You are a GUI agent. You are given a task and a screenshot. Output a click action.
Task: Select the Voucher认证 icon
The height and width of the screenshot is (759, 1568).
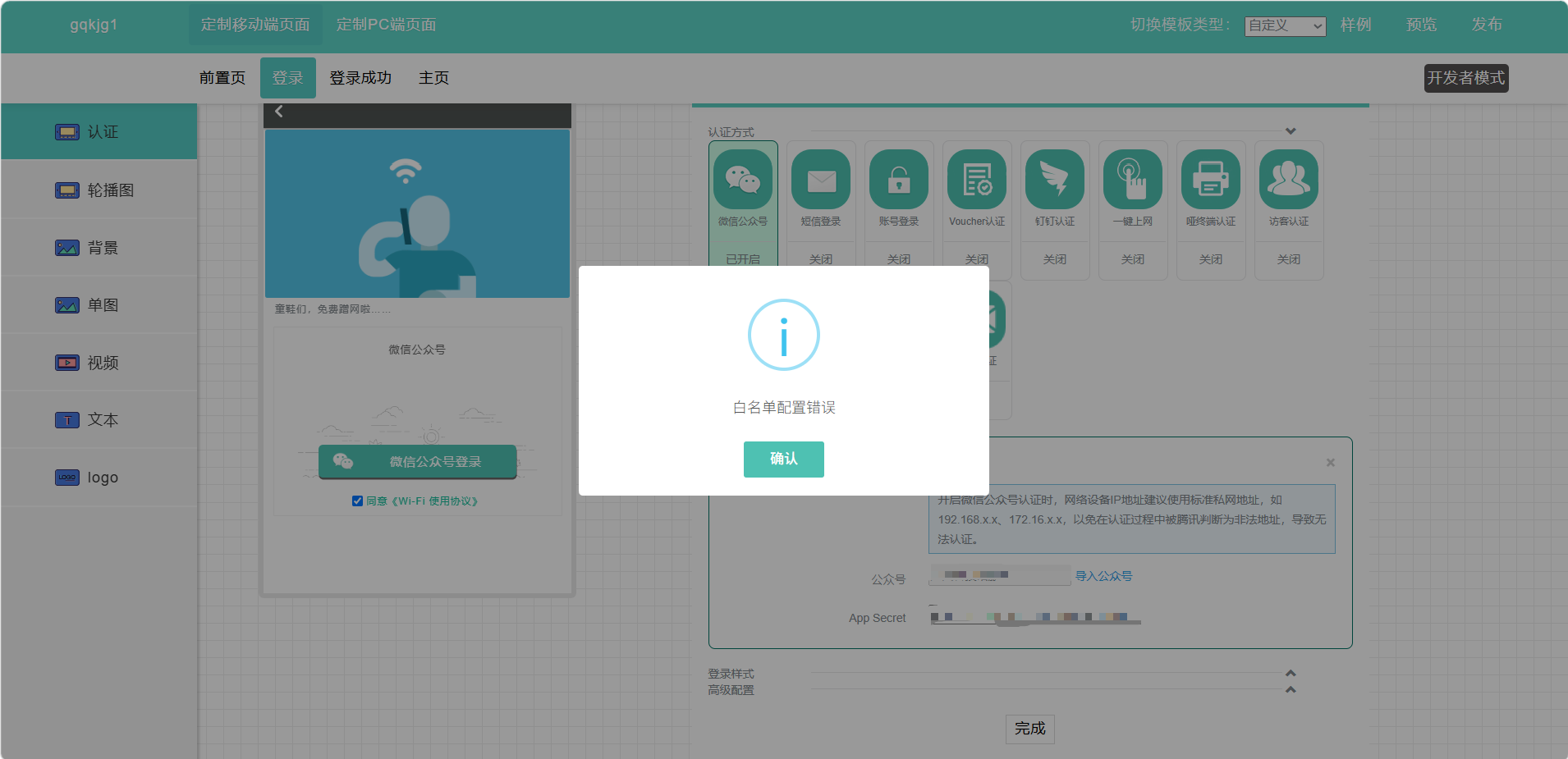(977, 179)
